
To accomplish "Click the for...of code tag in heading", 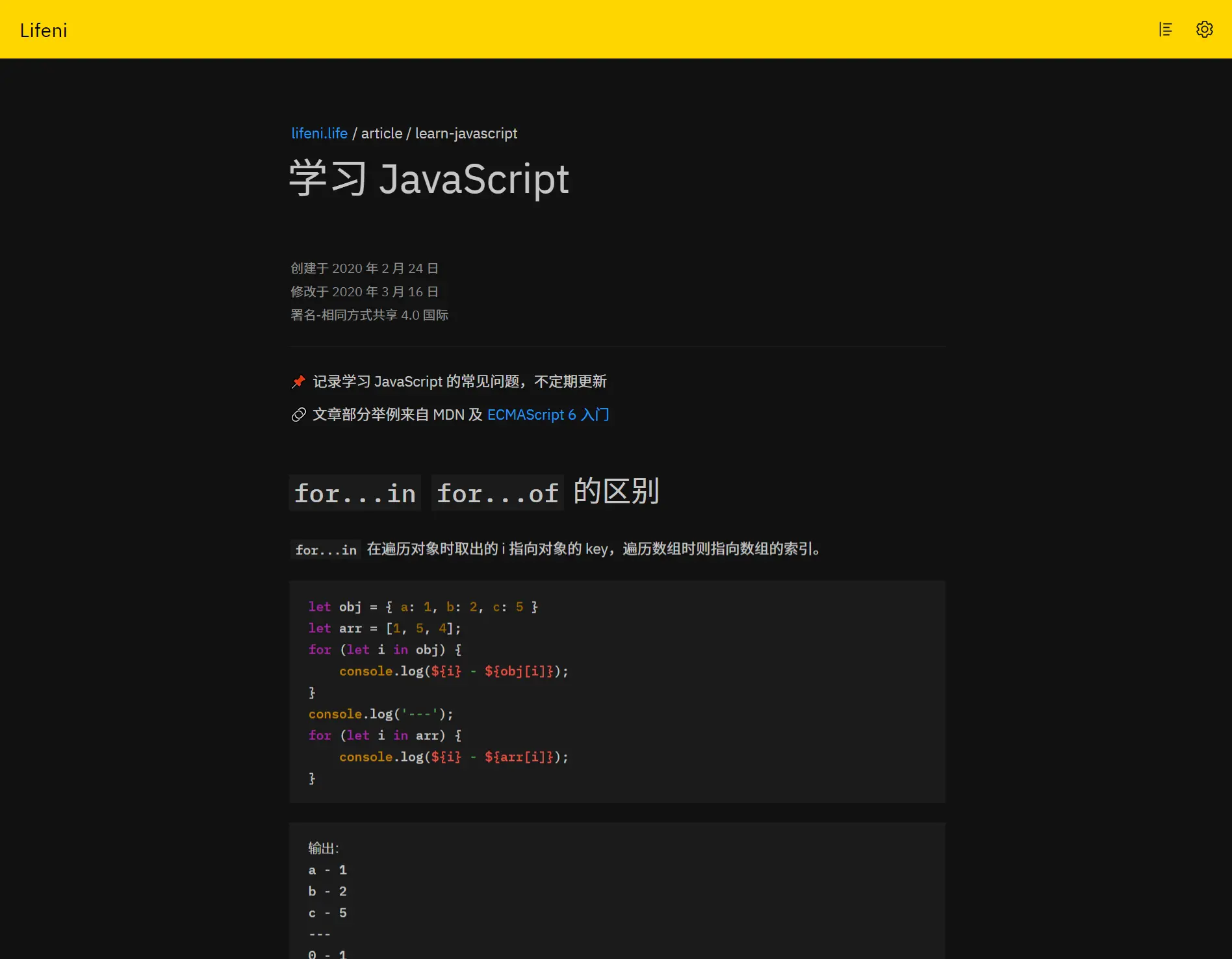I will click(x=497, y=493).
